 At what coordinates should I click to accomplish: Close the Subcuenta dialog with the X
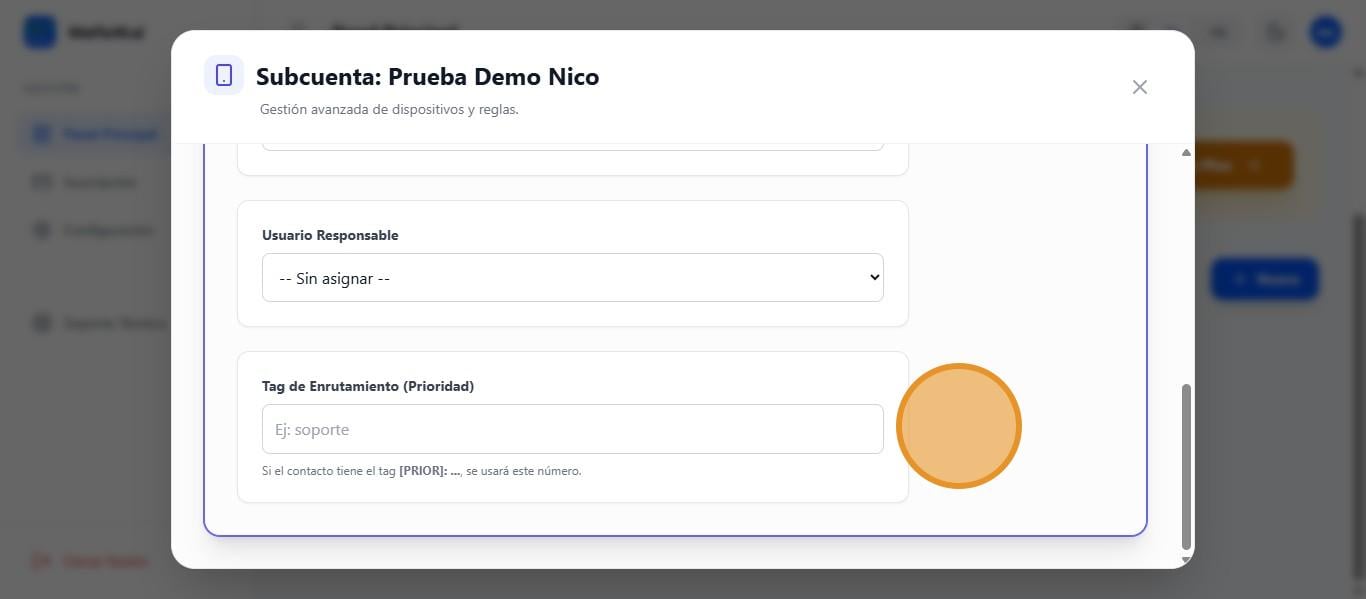point(1139,87)
